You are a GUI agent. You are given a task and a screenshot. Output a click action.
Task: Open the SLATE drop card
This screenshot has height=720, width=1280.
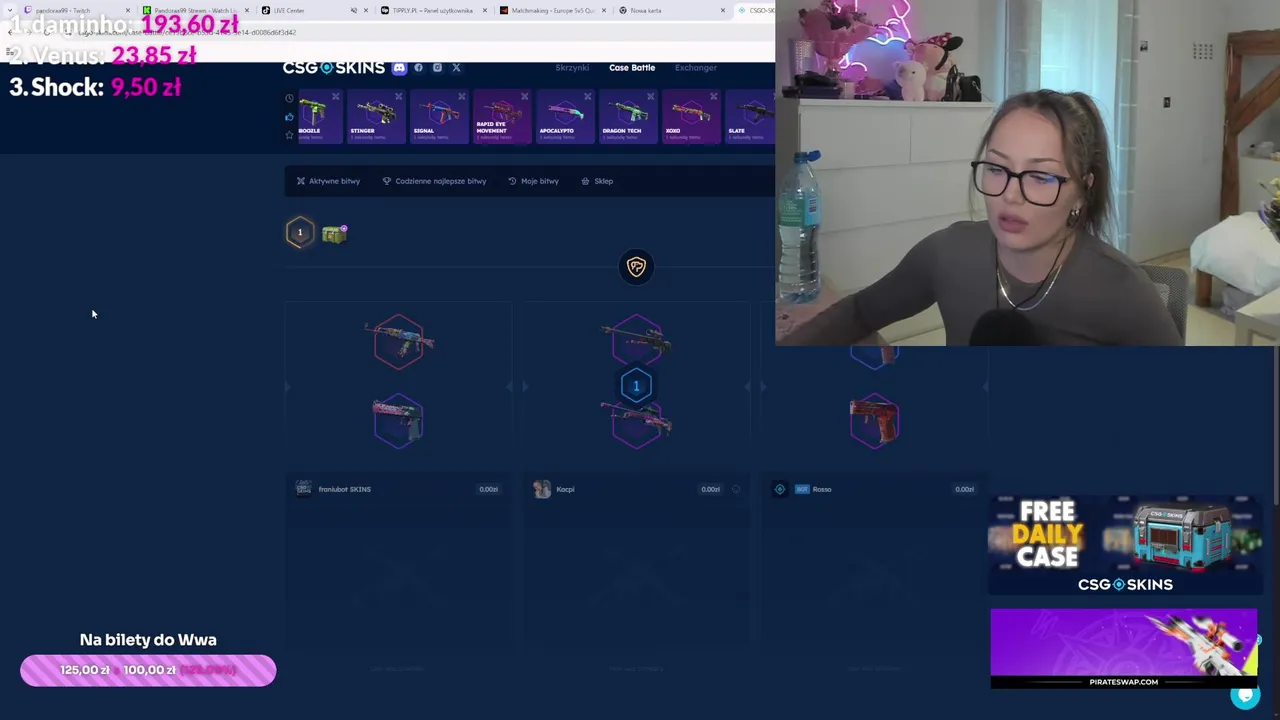pos(750,117)
